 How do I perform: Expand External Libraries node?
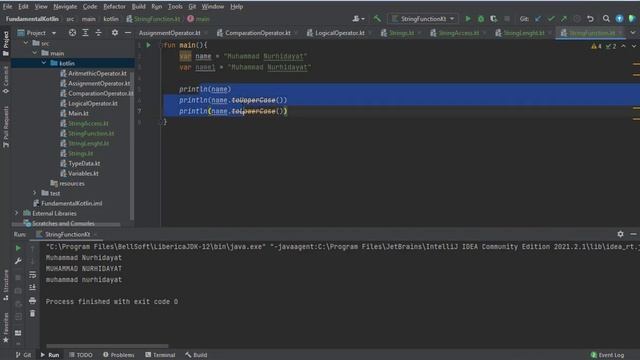click(x=17, y=213)
